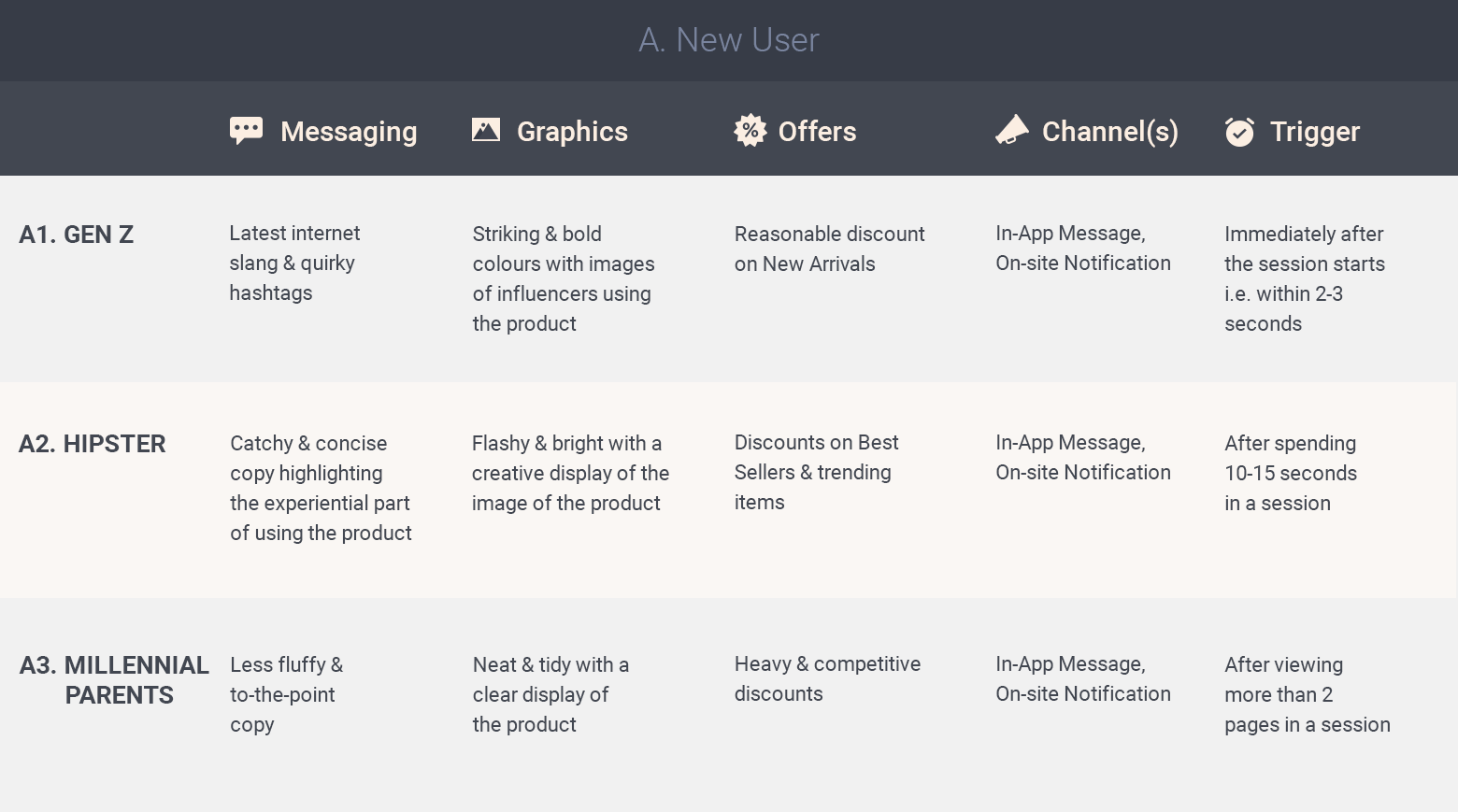Select the Trigger column header text
The image size is (1458, 812).
point(1314,132)
